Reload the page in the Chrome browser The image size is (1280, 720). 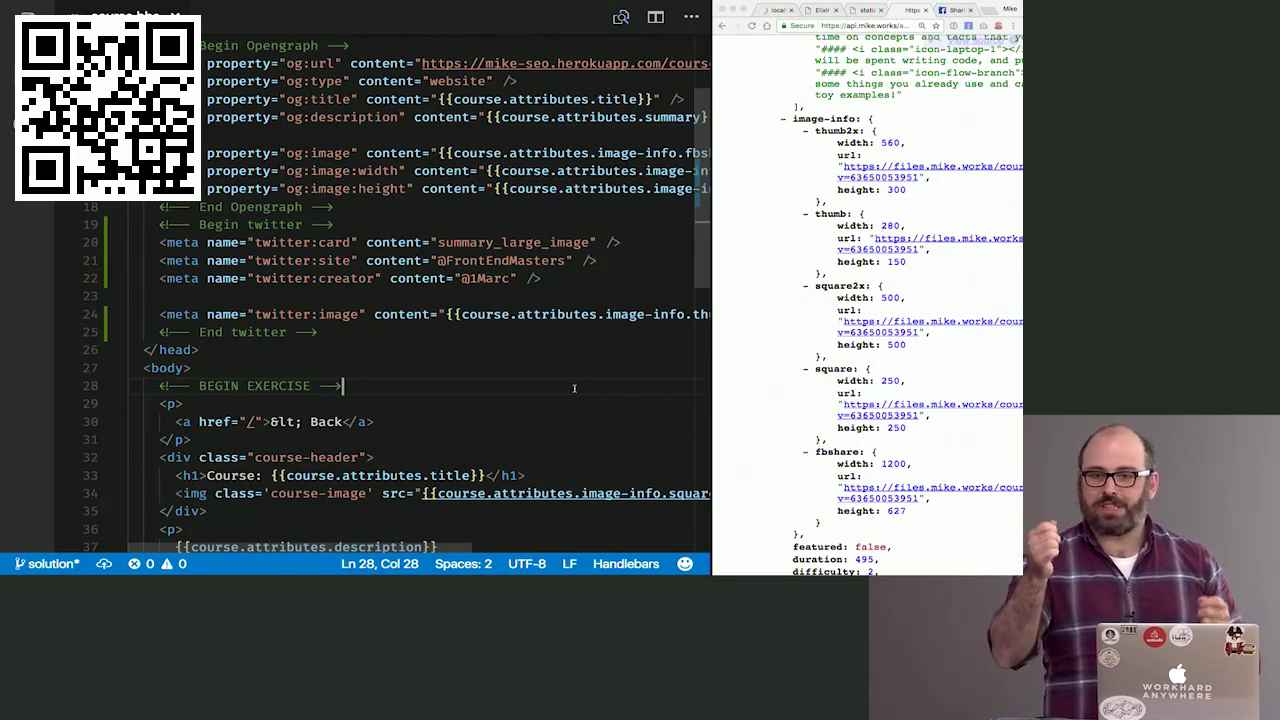coord(752,26)
